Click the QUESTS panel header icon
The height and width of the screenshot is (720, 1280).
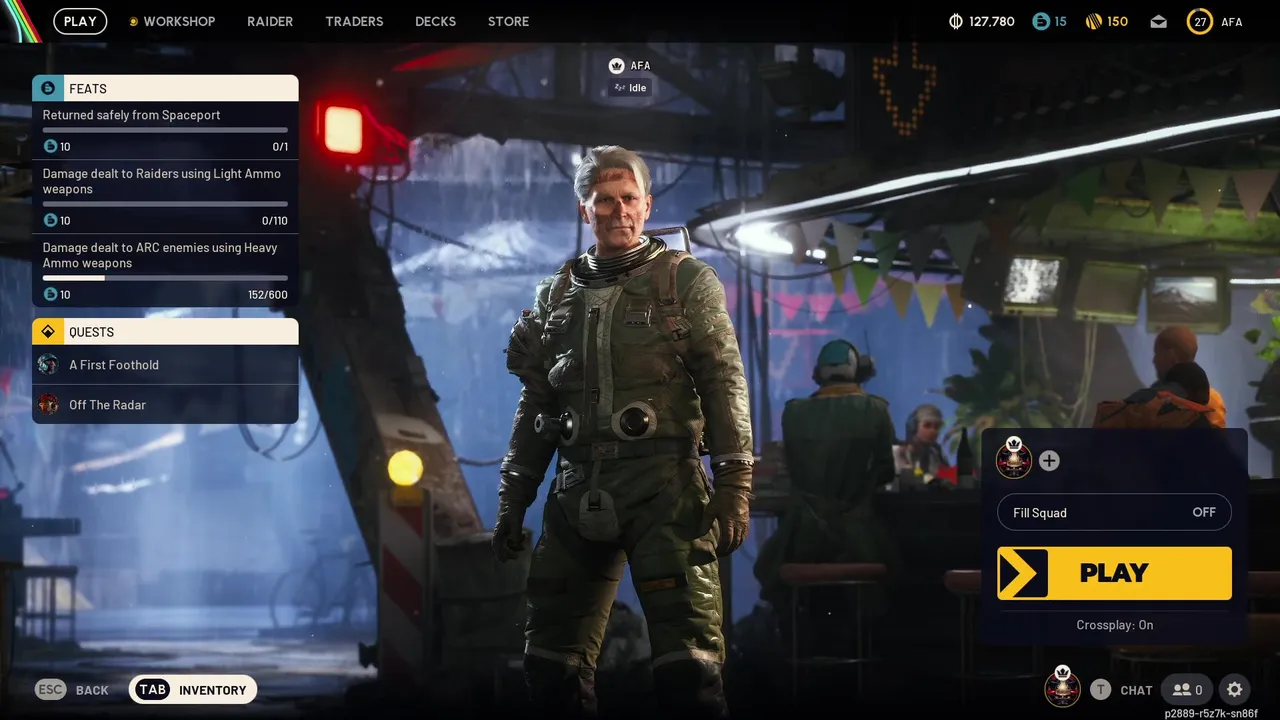pyautogui.click(x=48, y=331)
